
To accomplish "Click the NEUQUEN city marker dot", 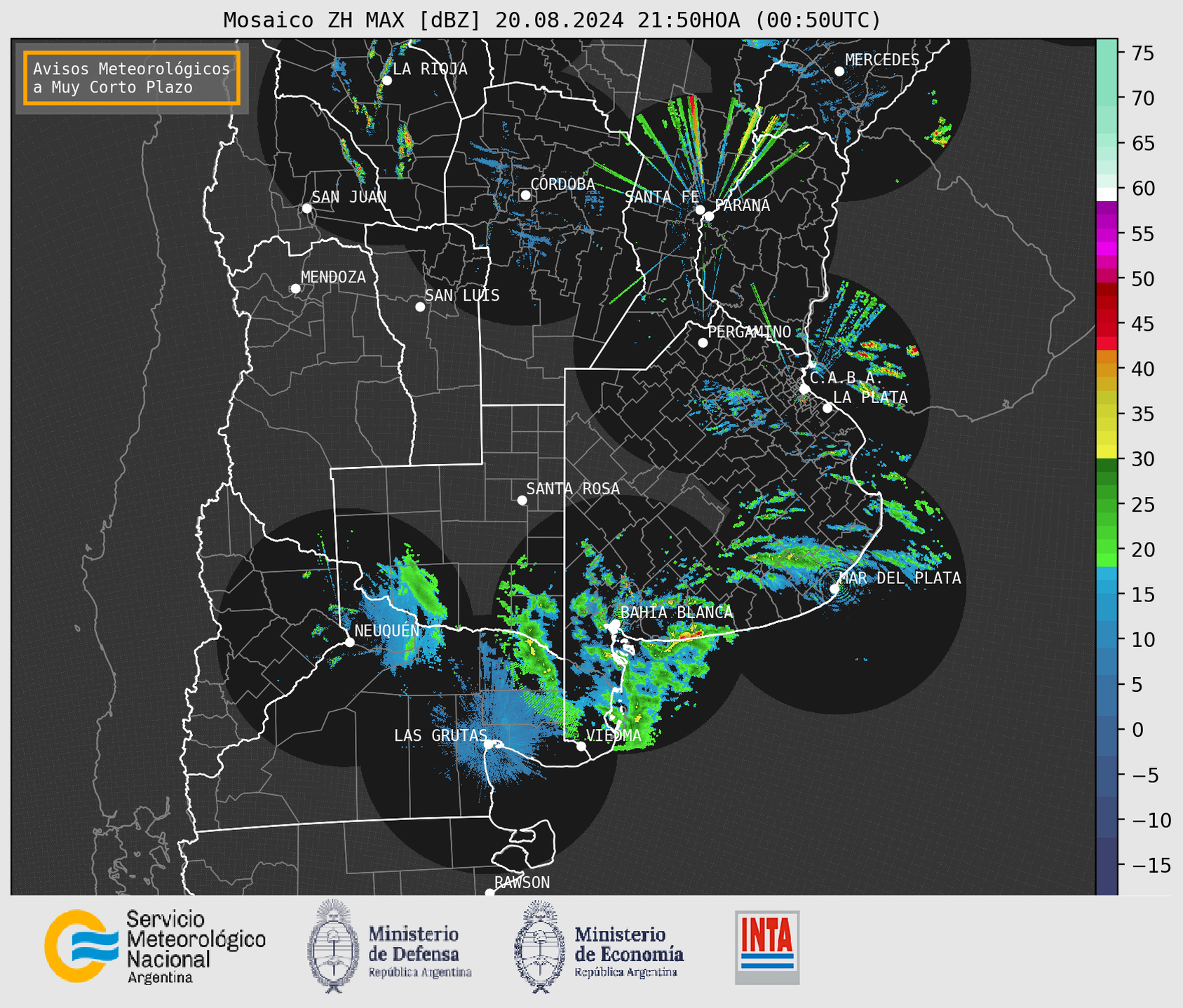I will 349,642.
